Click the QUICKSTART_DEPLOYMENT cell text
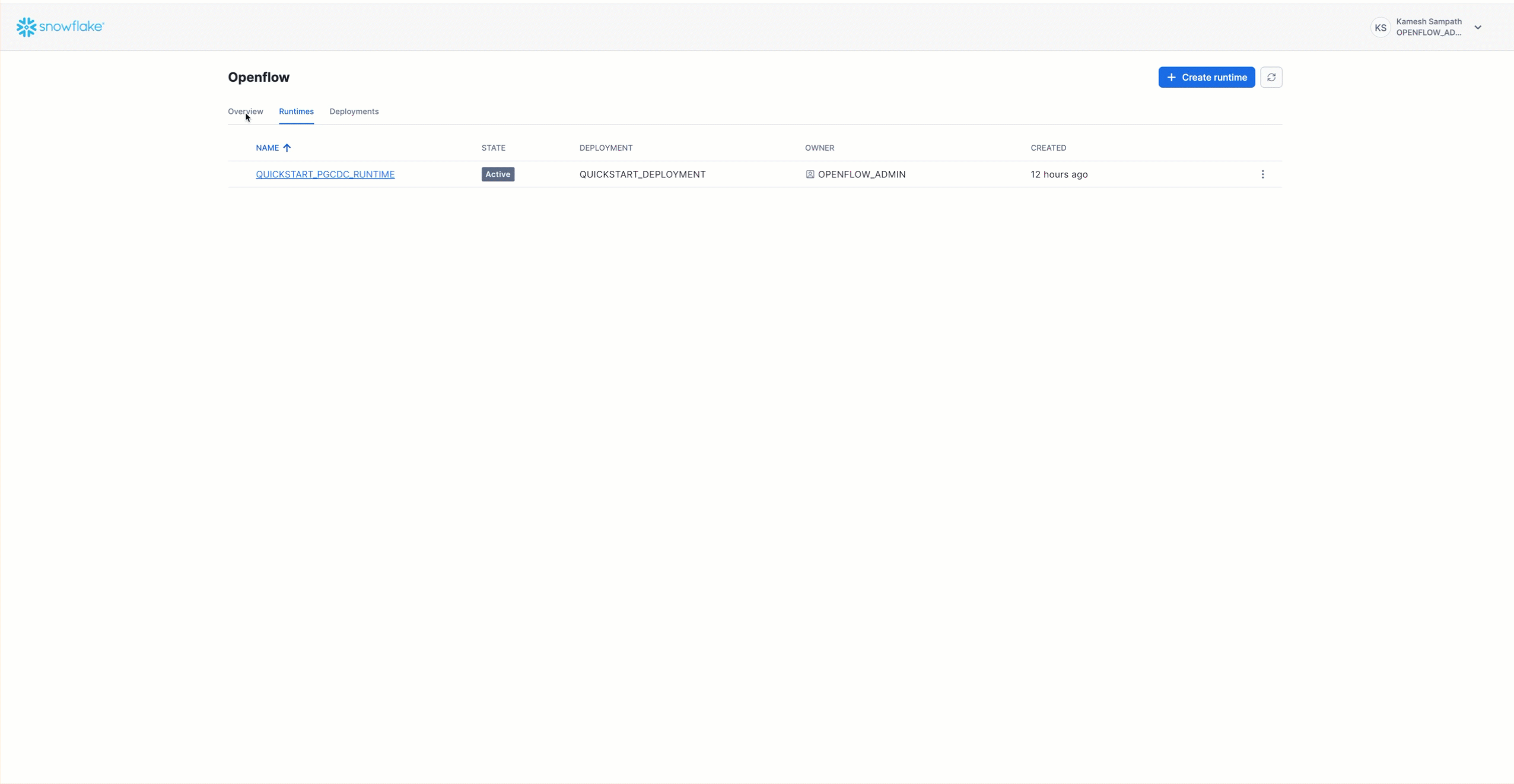This screenshot has width=1514, height=784. tap(642, 174)
